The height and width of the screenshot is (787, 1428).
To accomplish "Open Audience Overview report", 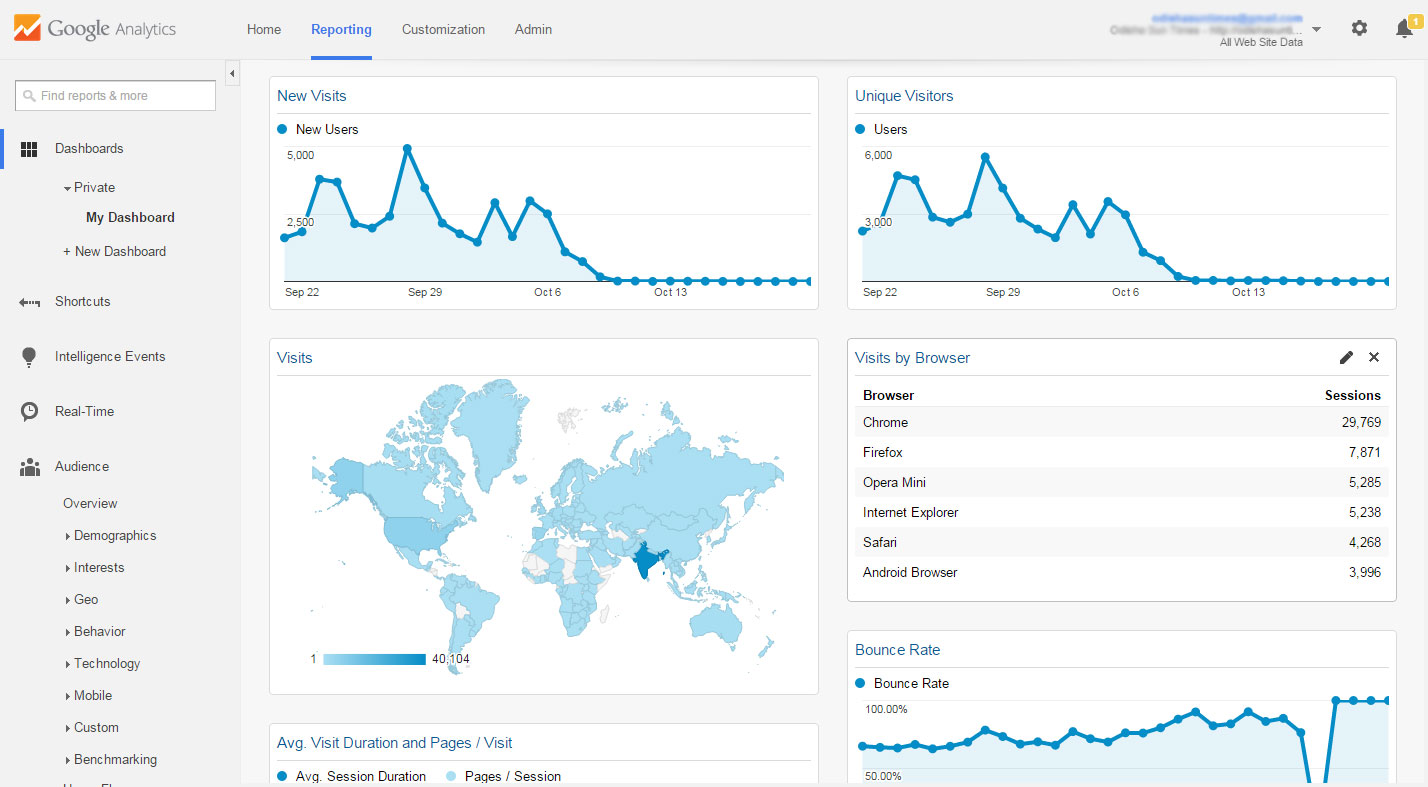I will (x=90, y=504).
